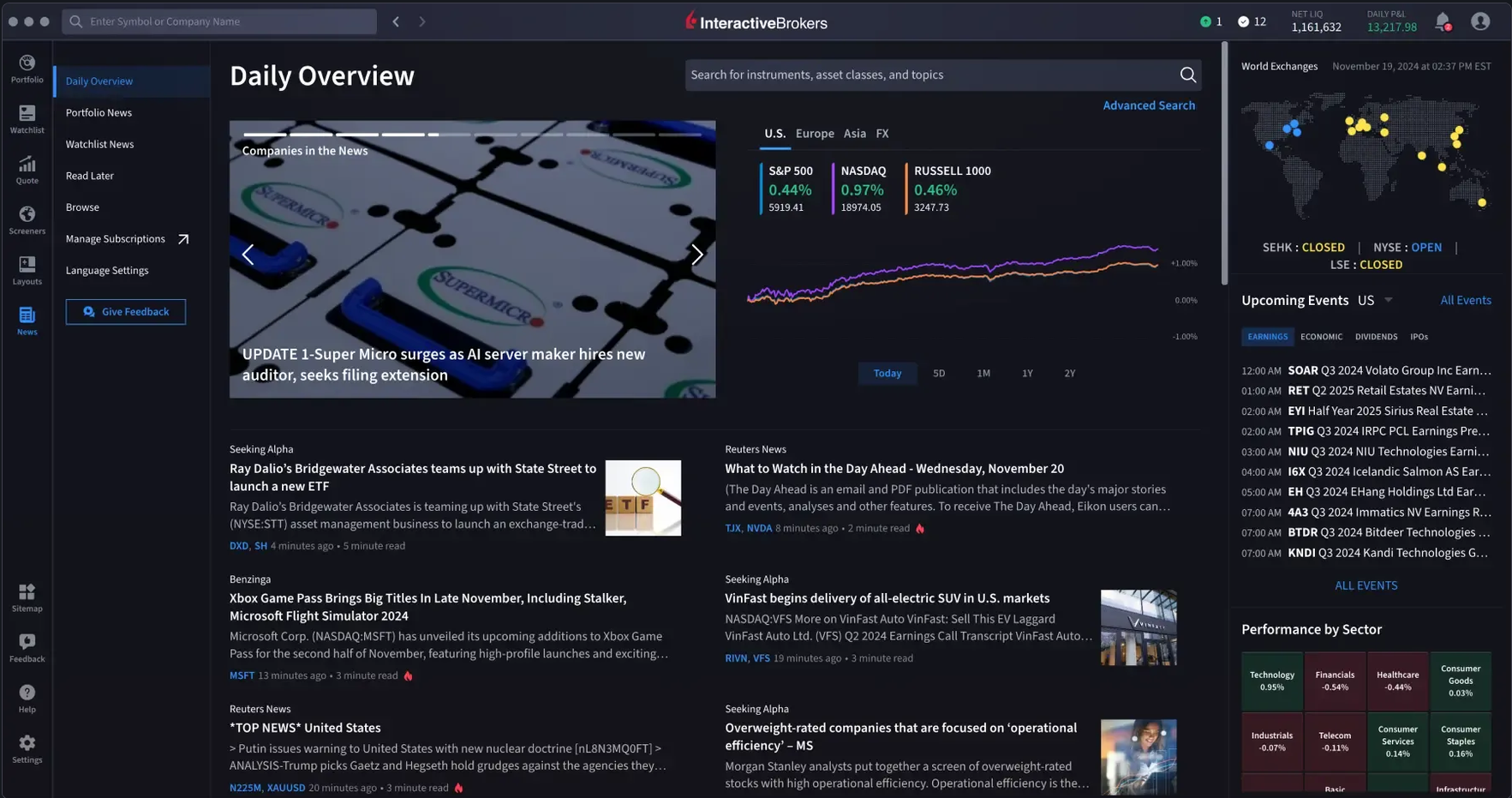Go forward with the navigation arrow
Screen dimensions: 1512x798
click(422, 21)
